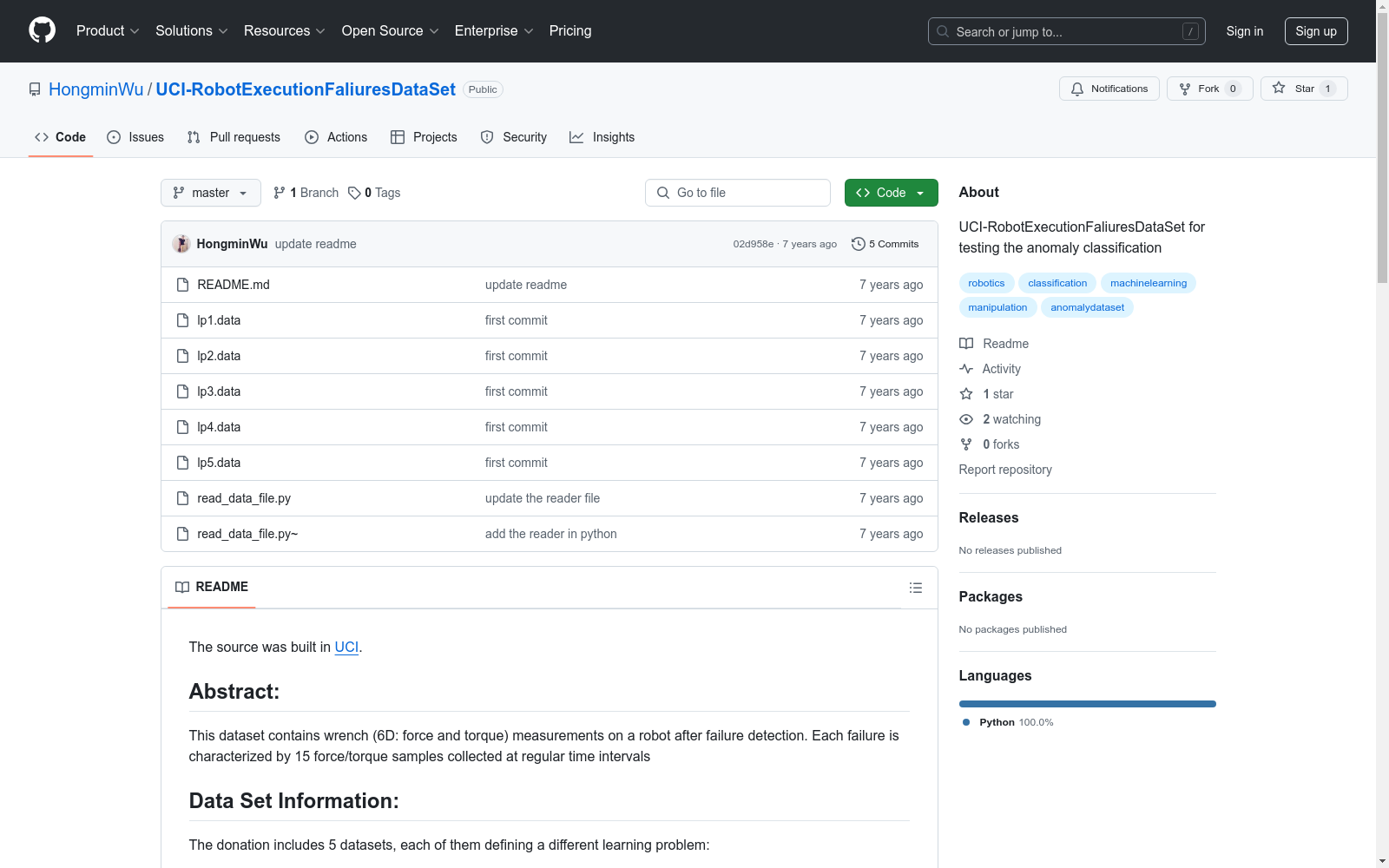The height and width of the screenshot is (868, 1389).
Task: Open the green Code dropdown
Action: (891, 193)
